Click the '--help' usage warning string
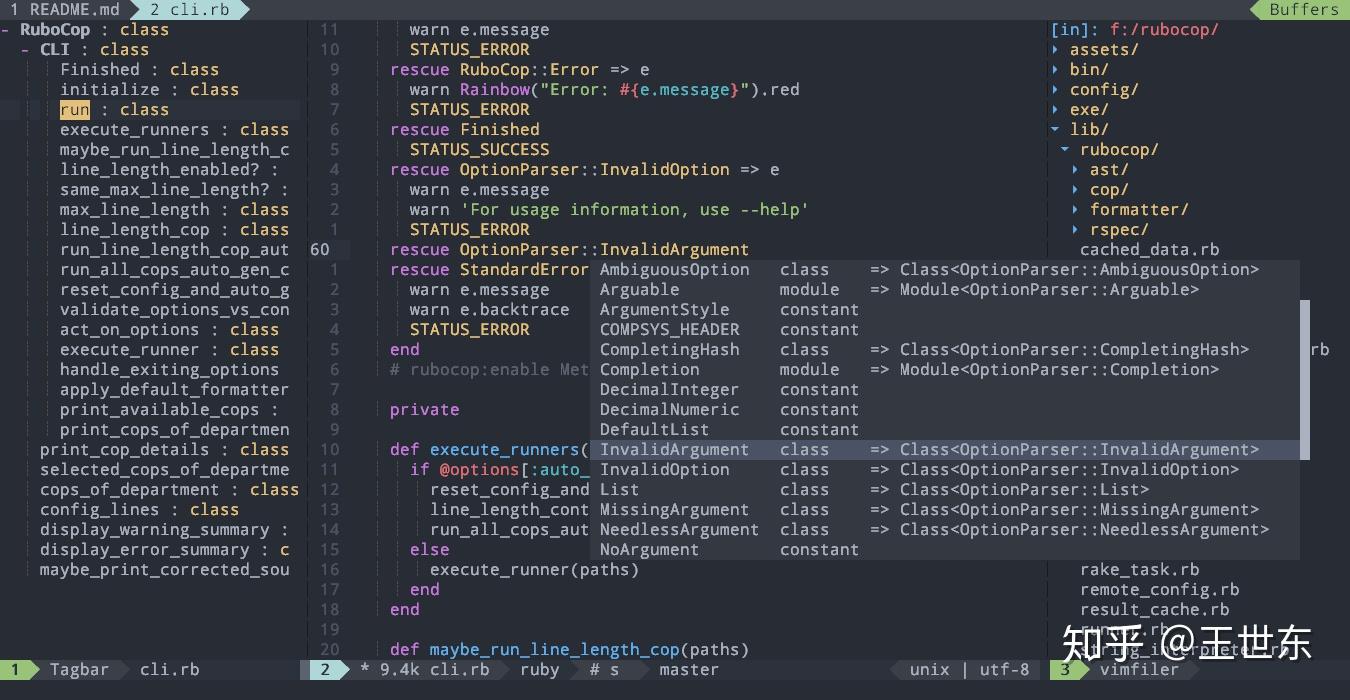Image resolution: width=1350 pixels, height=700 pixels. [x=634, y=210]
